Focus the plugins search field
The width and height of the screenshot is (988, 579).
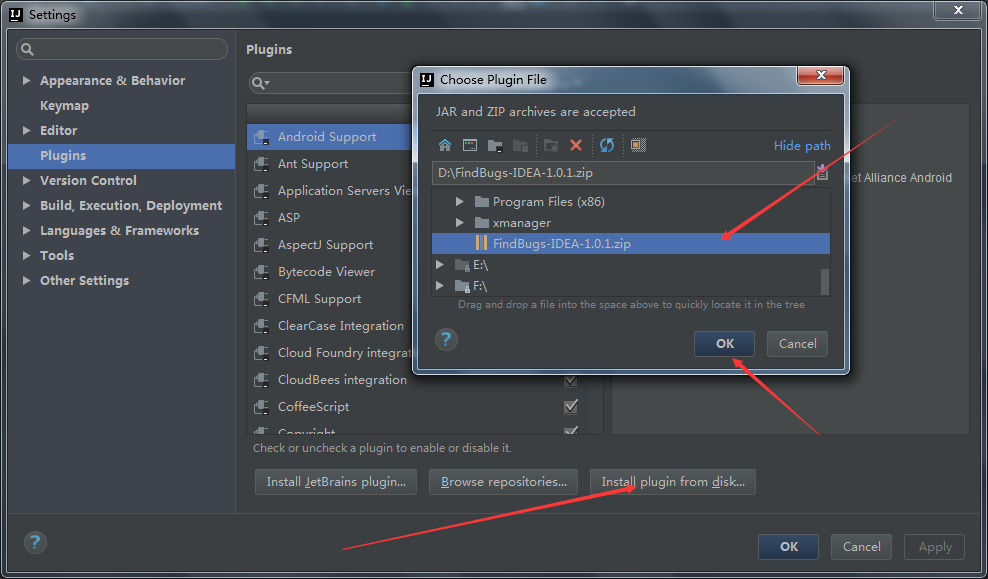[330, 83]
